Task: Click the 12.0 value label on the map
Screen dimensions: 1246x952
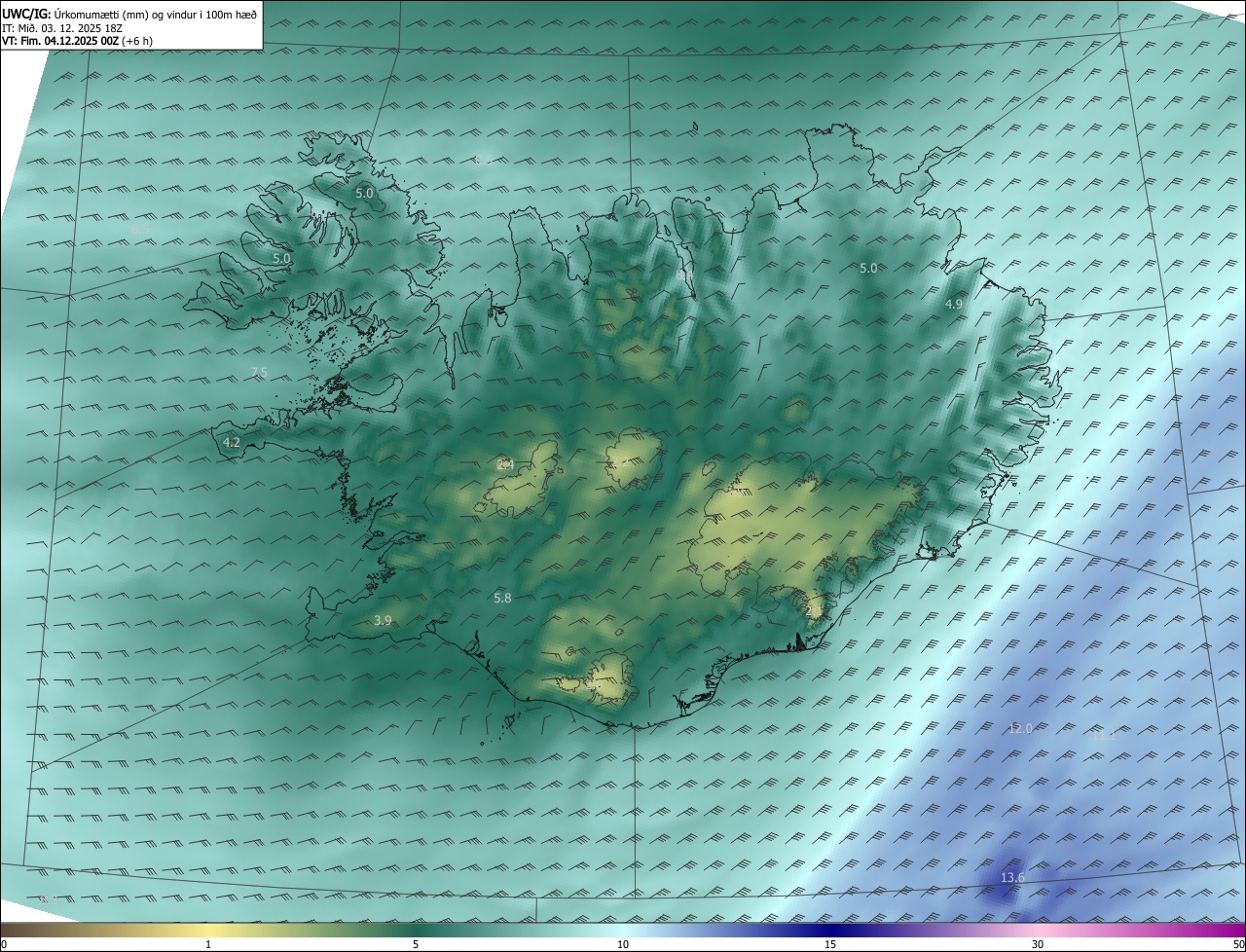Action: pyautogui.click(x=1020, y=728)
